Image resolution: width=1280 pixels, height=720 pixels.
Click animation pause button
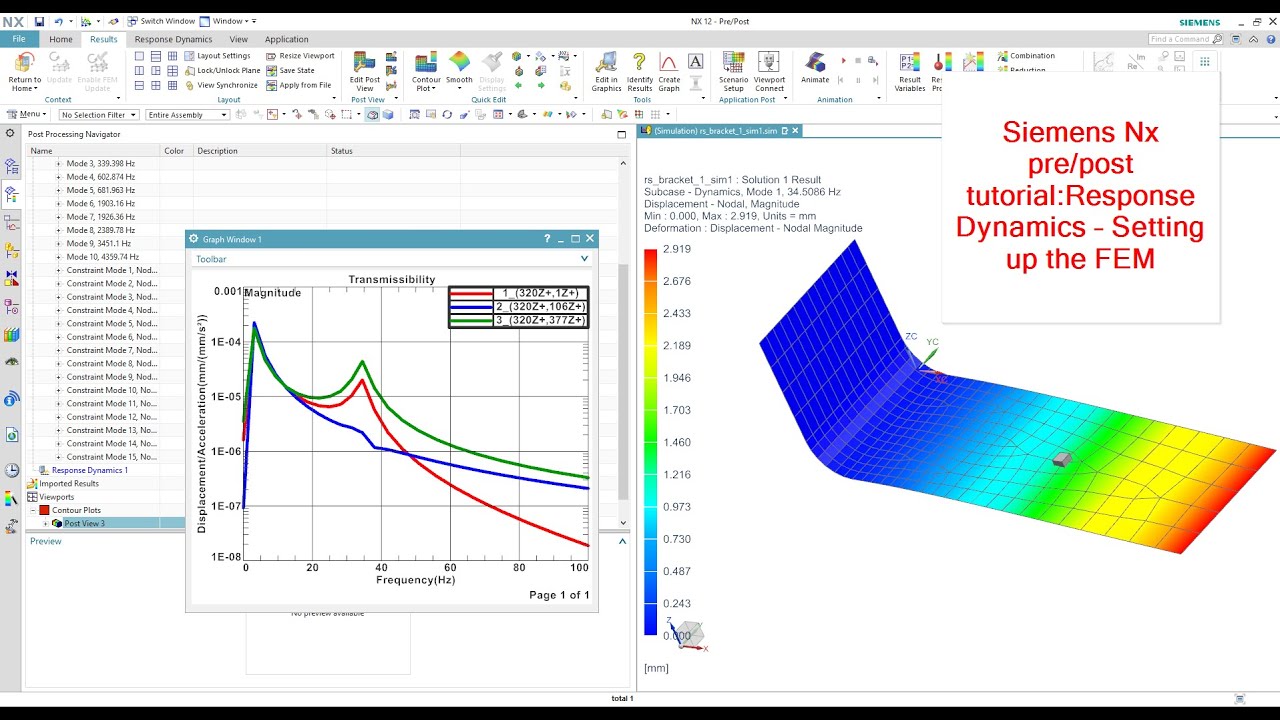pyautogui.click(x=857, y=80)
